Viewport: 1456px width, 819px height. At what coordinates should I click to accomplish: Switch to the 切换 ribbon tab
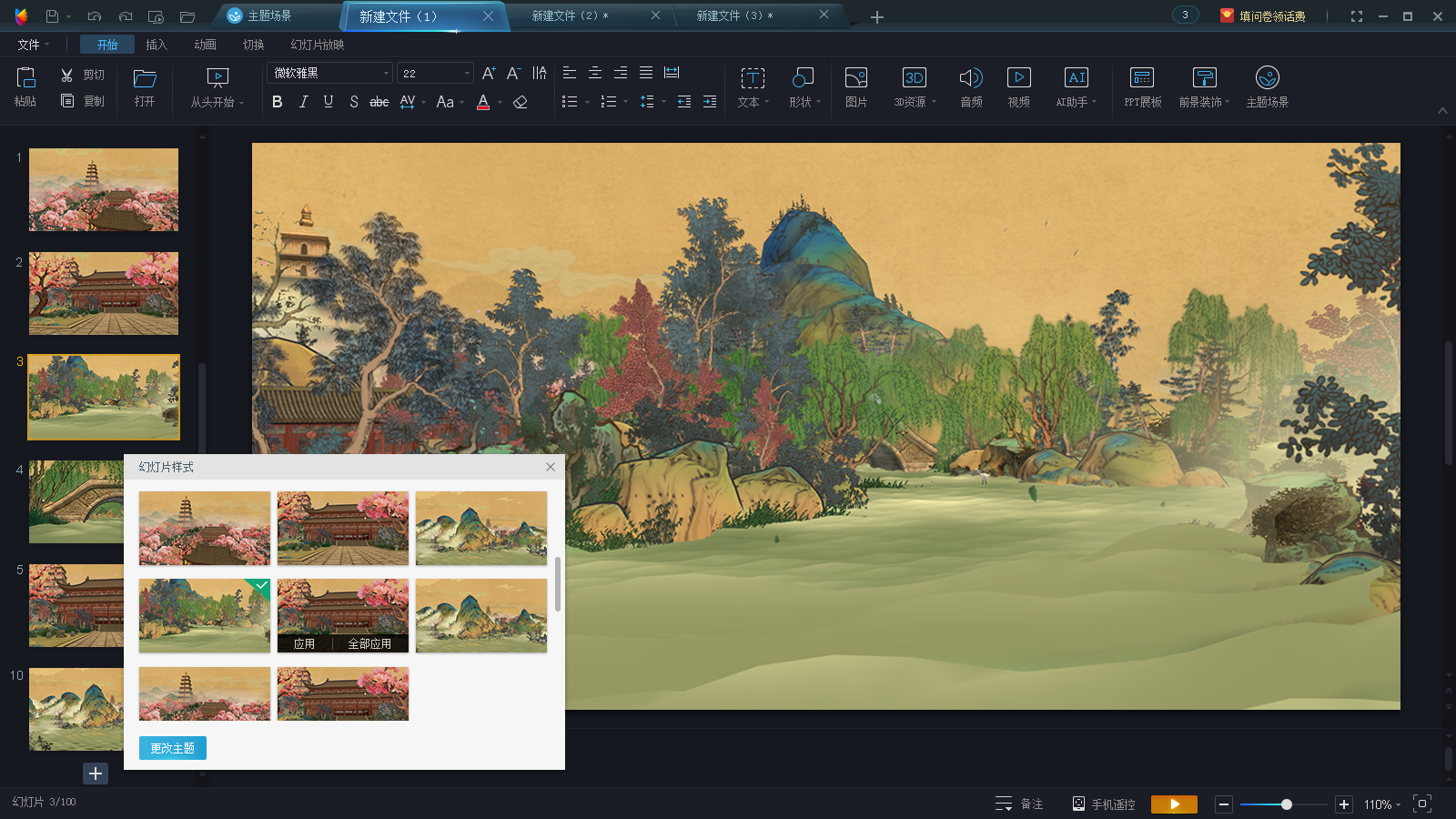click(253, 45)
